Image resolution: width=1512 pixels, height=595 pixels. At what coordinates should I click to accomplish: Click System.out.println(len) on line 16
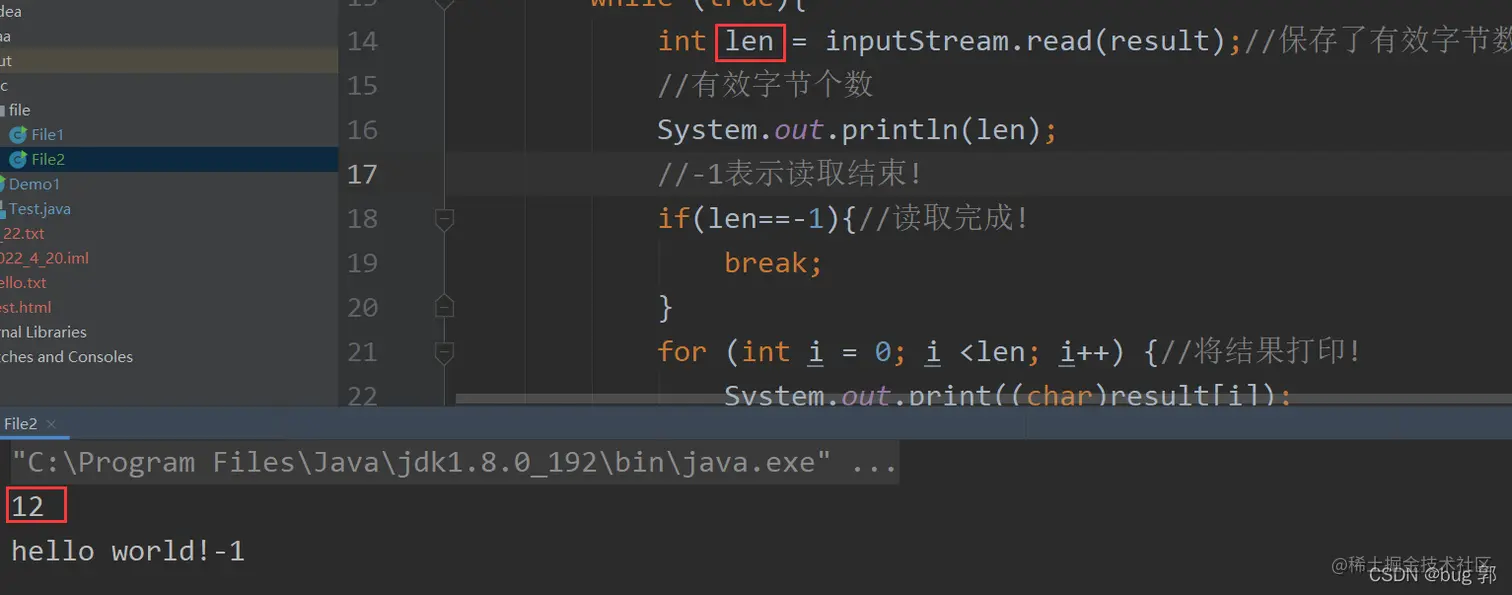(857, 130)
